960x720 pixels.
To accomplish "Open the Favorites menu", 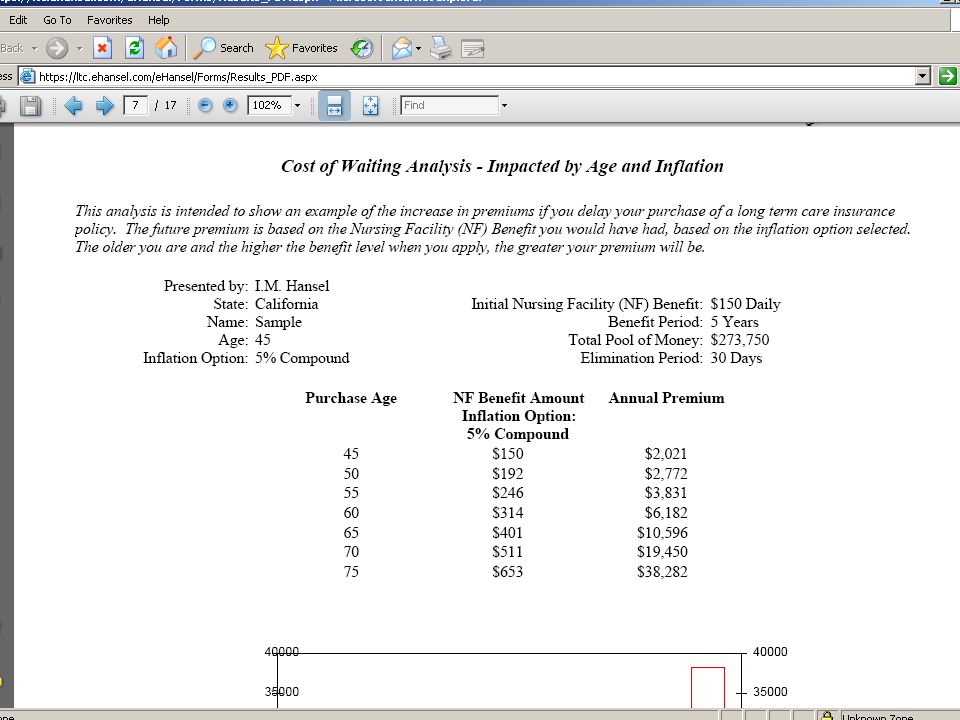I will pos(110,20).
